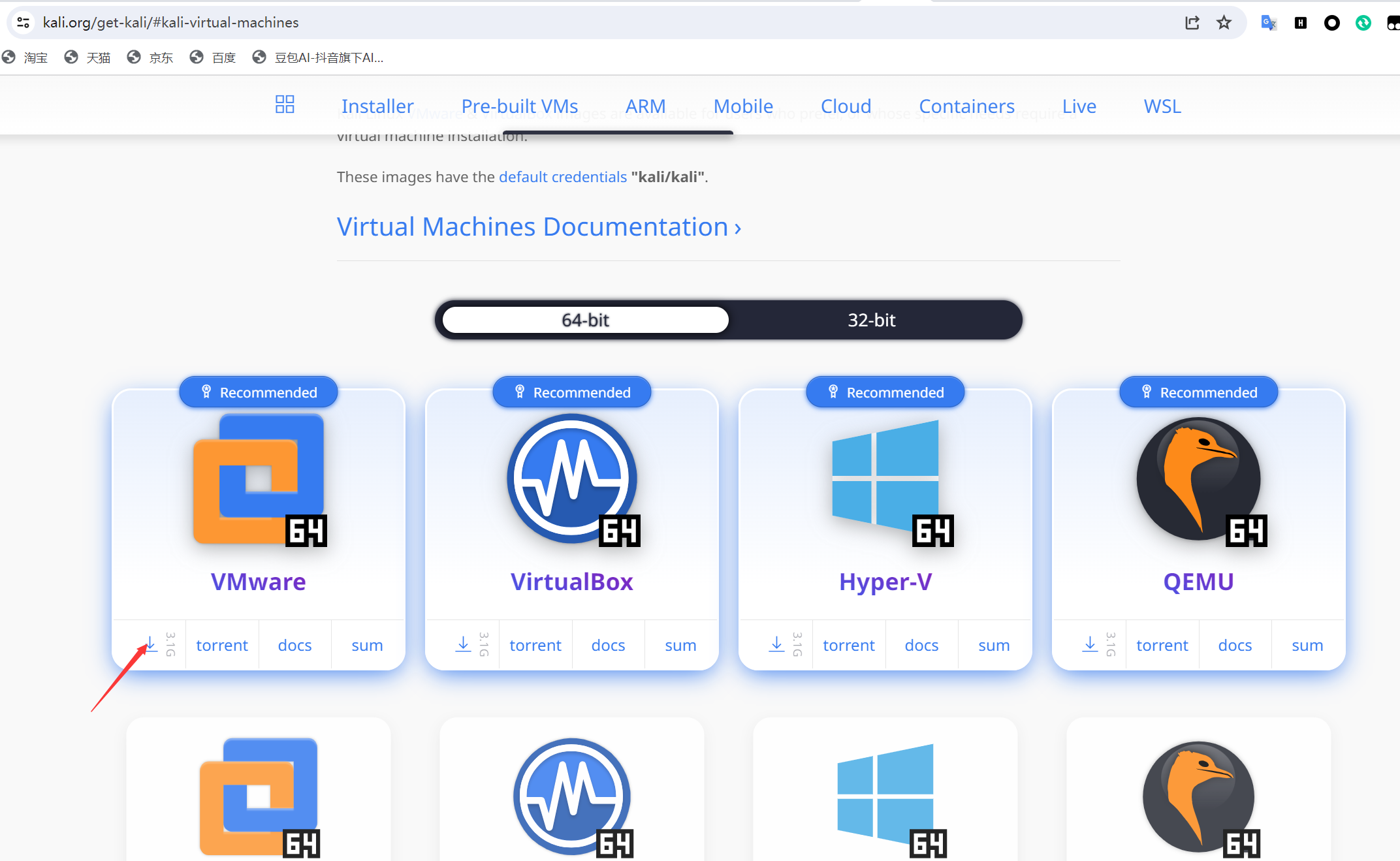Open the VirtualBox title link
This screenshot has width=1400, height=861.
click(x=572, y=582)
